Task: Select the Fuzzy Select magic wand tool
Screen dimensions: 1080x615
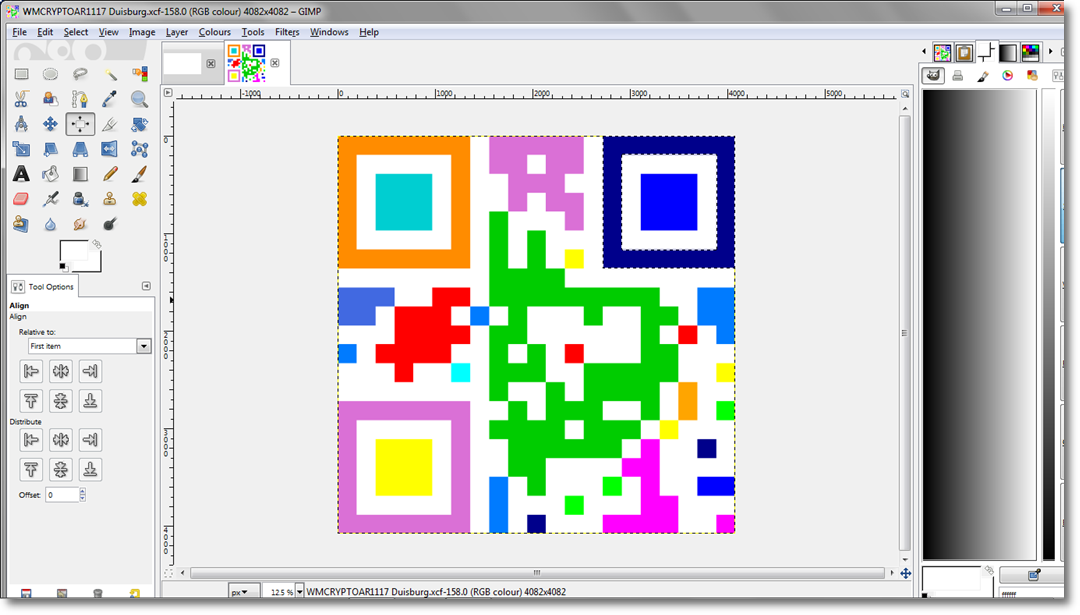Action: (110, 74)
